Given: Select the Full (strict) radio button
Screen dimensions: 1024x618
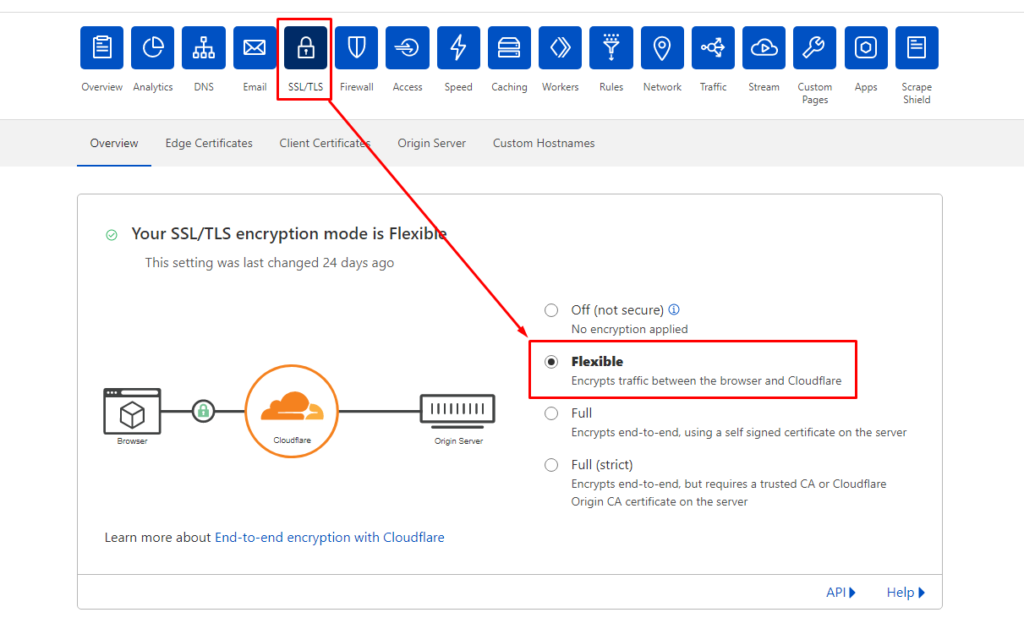Looking at the screenshot, I should [551, 465].
